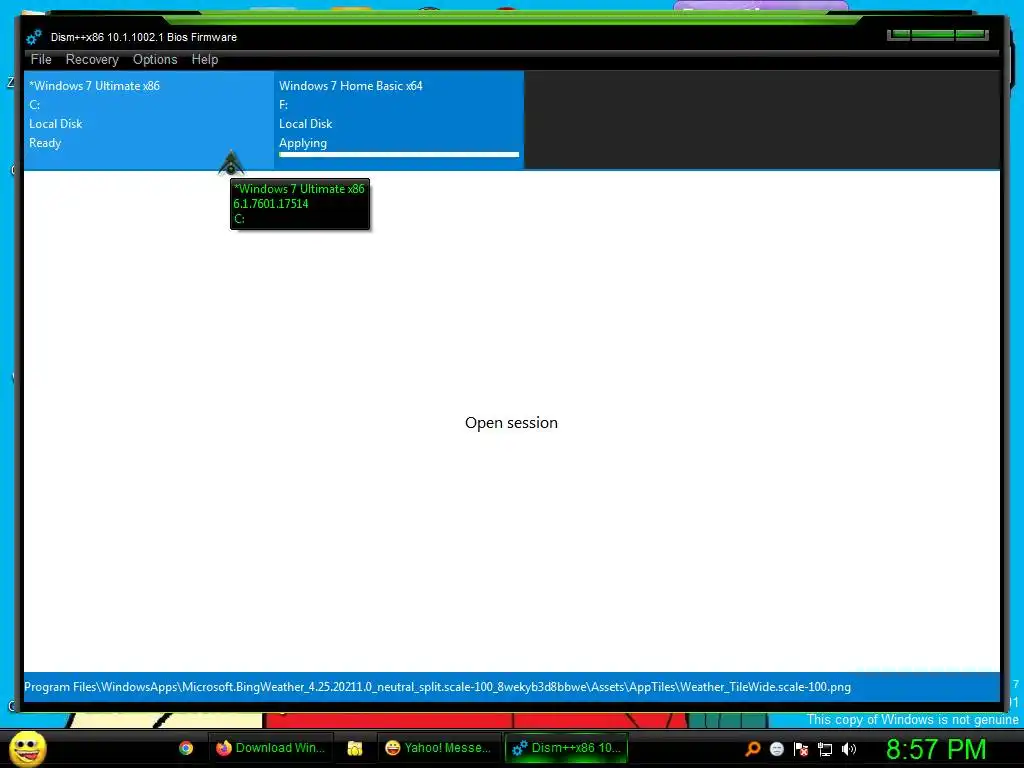Click 'Applying' status on F: tile

[x=303, y=143]
